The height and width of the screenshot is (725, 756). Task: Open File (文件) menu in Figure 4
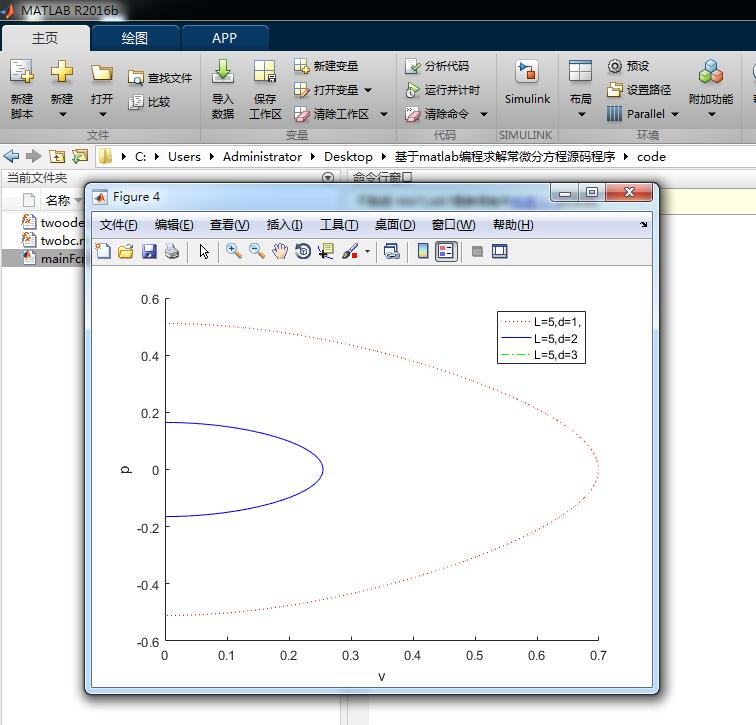click(118, 225)
